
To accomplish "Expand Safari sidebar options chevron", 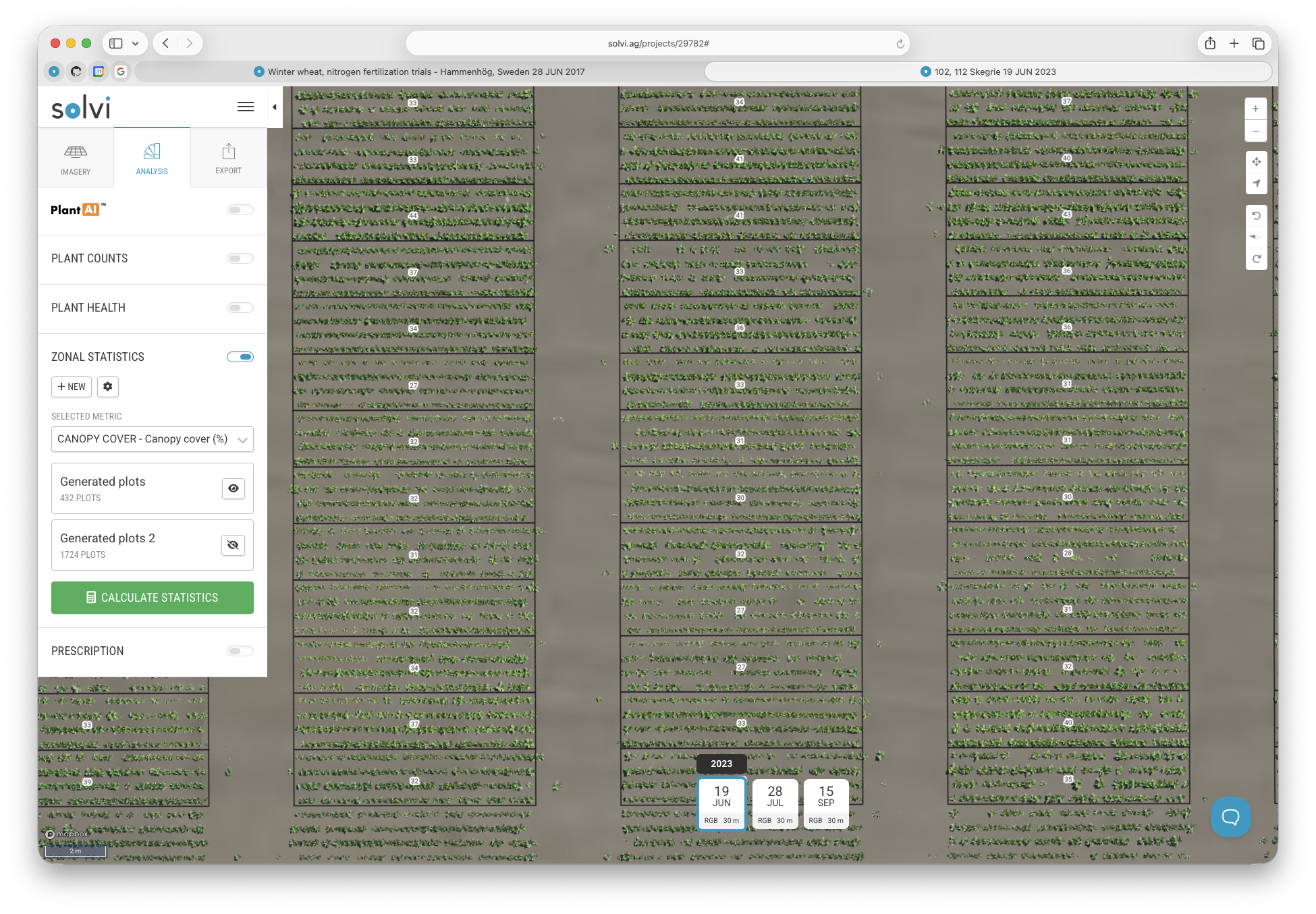I will point(135,43).
